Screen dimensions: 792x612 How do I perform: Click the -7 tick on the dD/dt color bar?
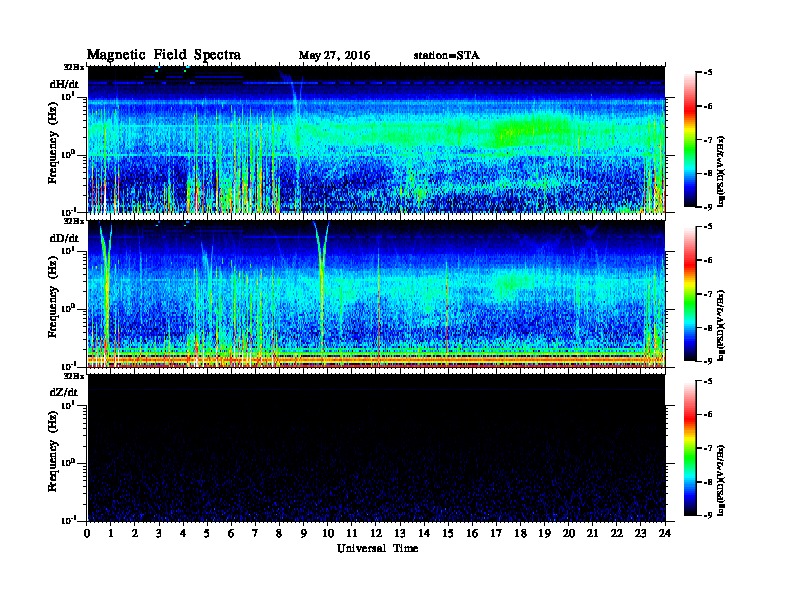[708, 294]
